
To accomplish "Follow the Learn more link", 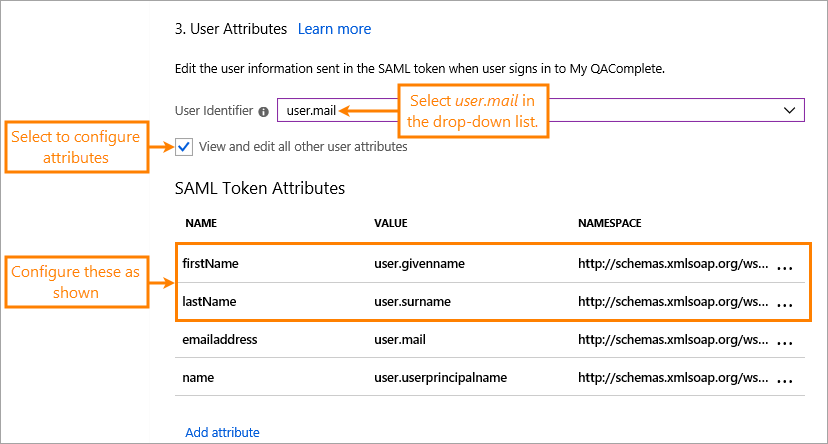I will click(334, 29).
